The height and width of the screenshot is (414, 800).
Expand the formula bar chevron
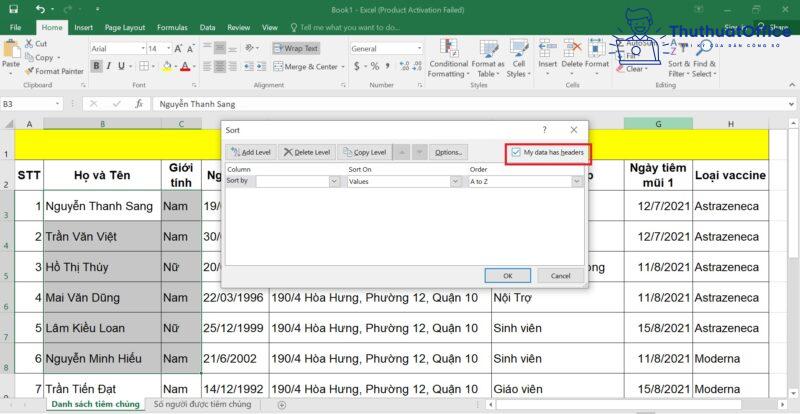[791, 104]
